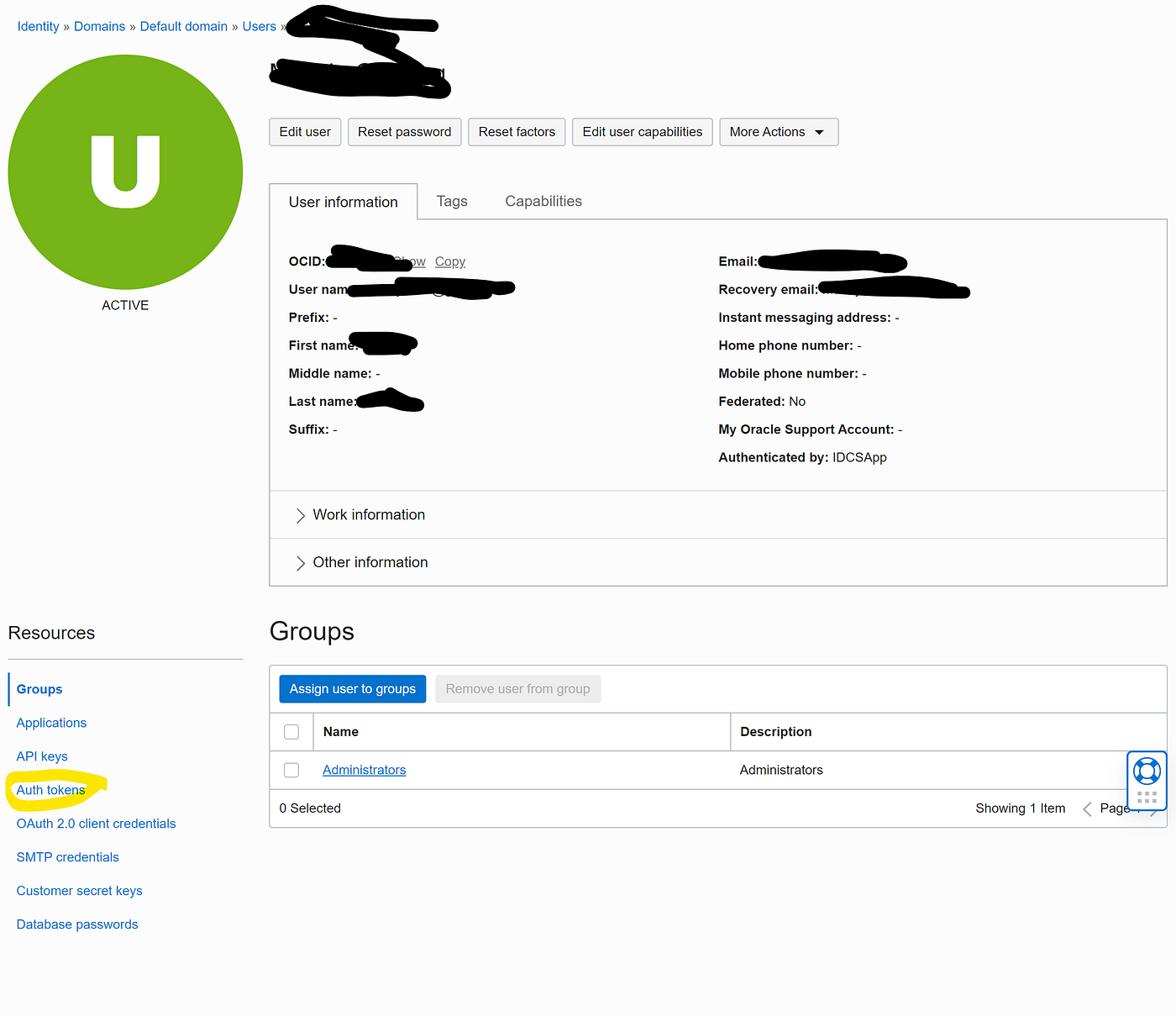Image resolution: width=1176 pixels, height=1016 pixels.
Task: Click the Reset factors button
Action: 517,132
